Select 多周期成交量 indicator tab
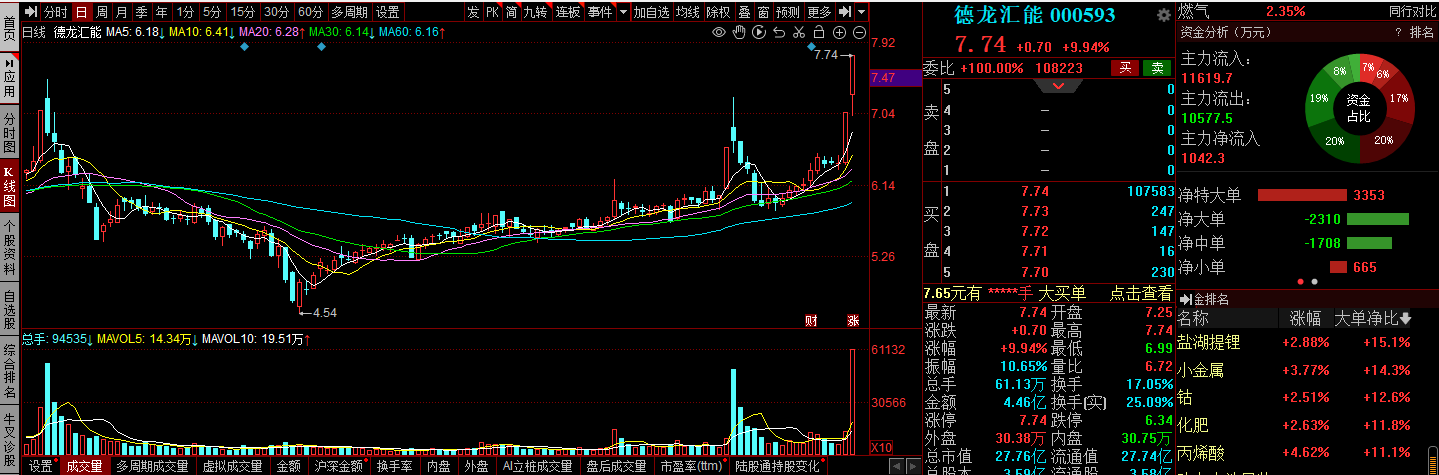The height and width of the screenshot is (475, 1439). click(x=152, y=466)
